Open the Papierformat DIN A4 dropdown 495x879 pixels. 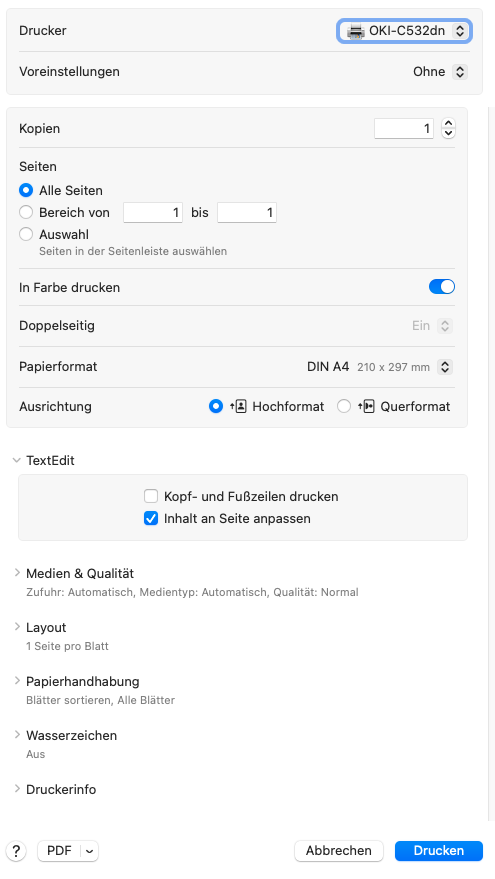tap(380, 367)
